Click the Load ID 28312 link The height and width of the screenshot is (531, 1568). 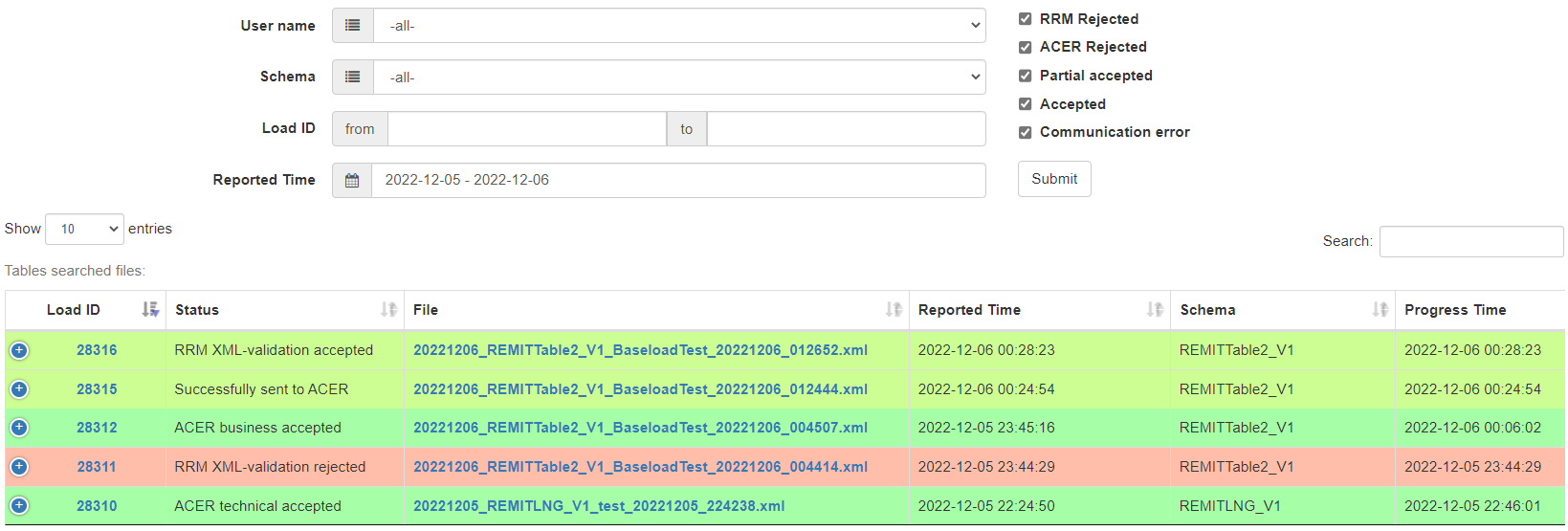pyautogui.click(x=97, y=428)
